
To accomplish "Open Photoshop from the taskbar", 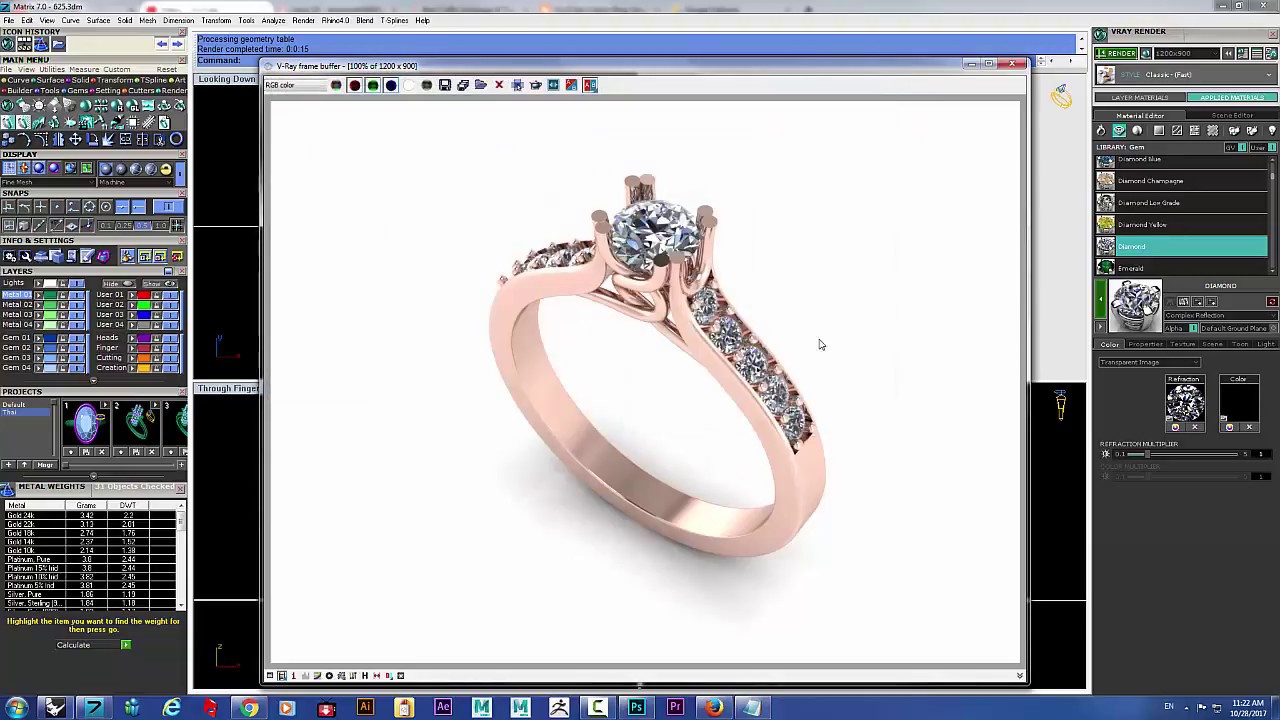I will 636,707.
